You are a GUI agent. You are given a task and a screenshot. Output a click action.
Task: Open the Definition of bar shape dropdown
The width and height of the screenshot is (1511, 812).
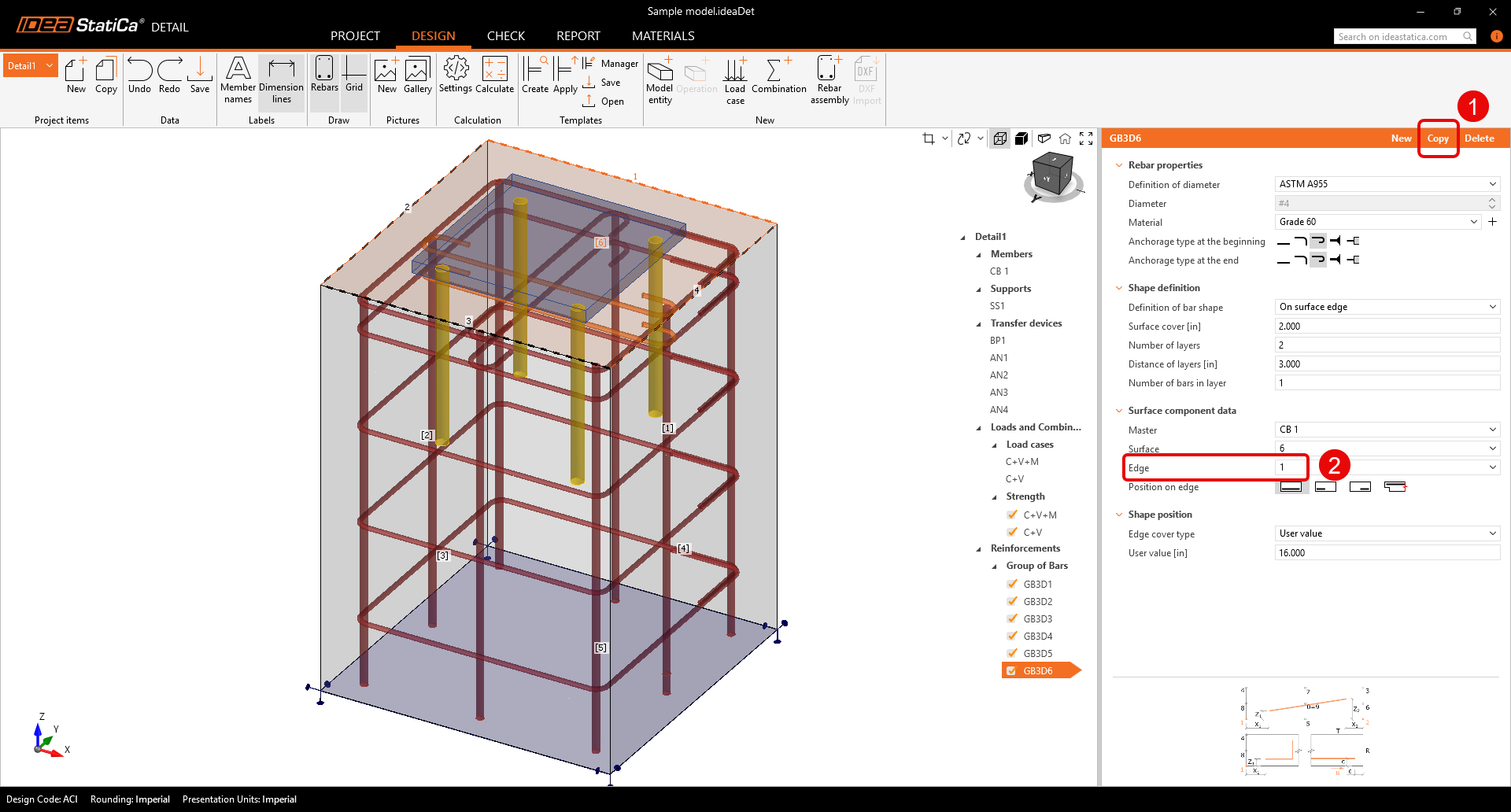coord(1387,307)
